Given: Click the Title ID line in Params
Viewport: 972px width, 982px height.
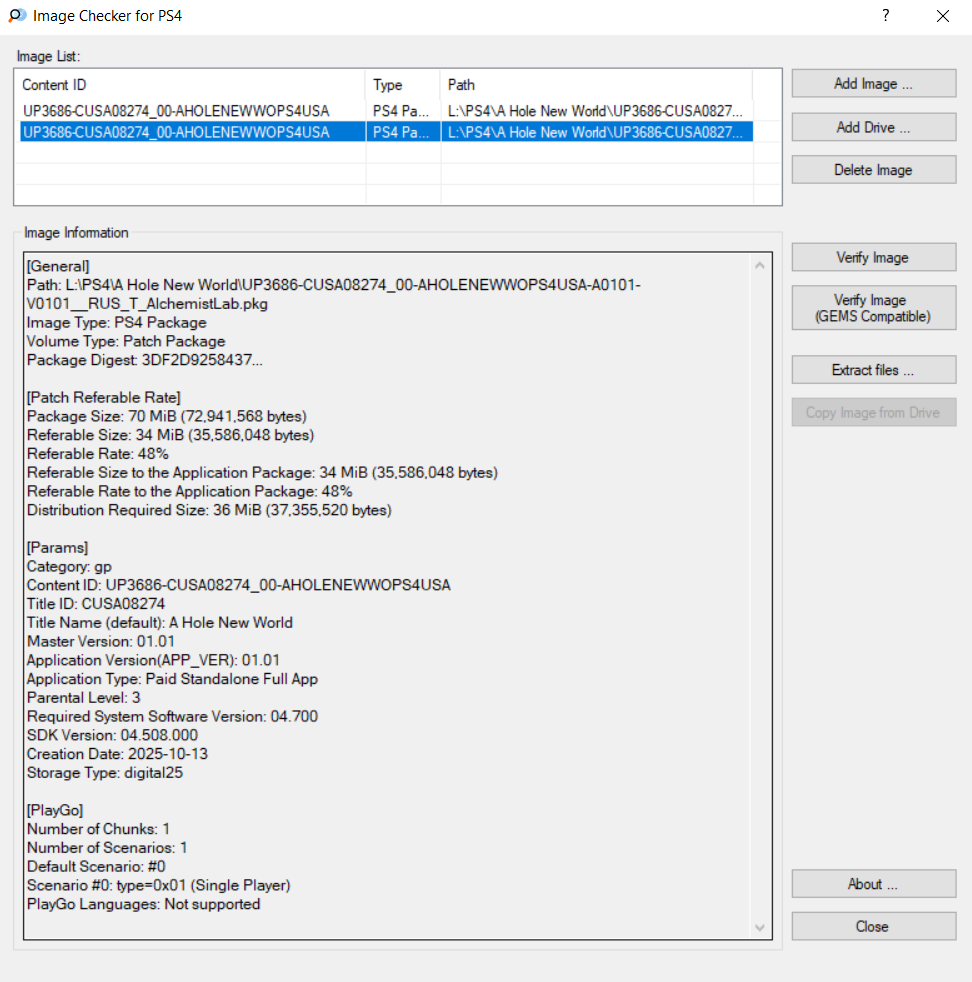Looking at the screenshot, I should click(x=96, y=604).
